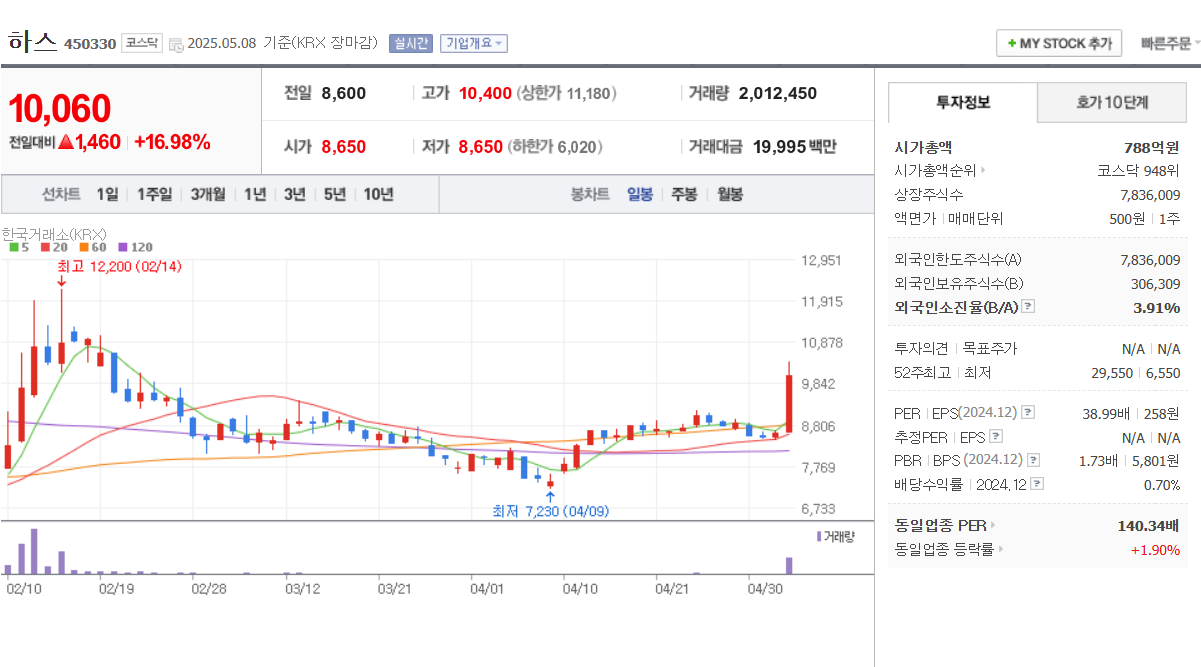This screenshot has height=667, width=1201.
Task: Open help icon next to 외국인소진율(B/A)
Action: 1028,307
